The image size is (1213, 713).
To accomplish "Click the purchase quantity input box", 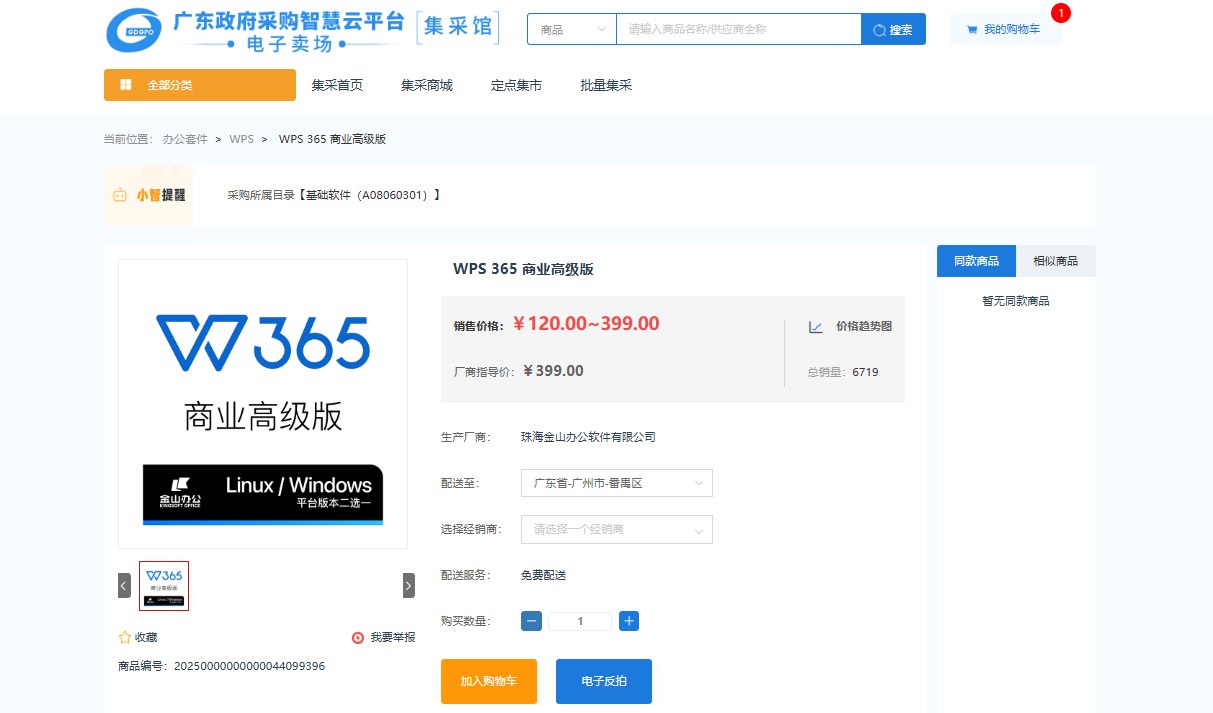I will [580, 621].
